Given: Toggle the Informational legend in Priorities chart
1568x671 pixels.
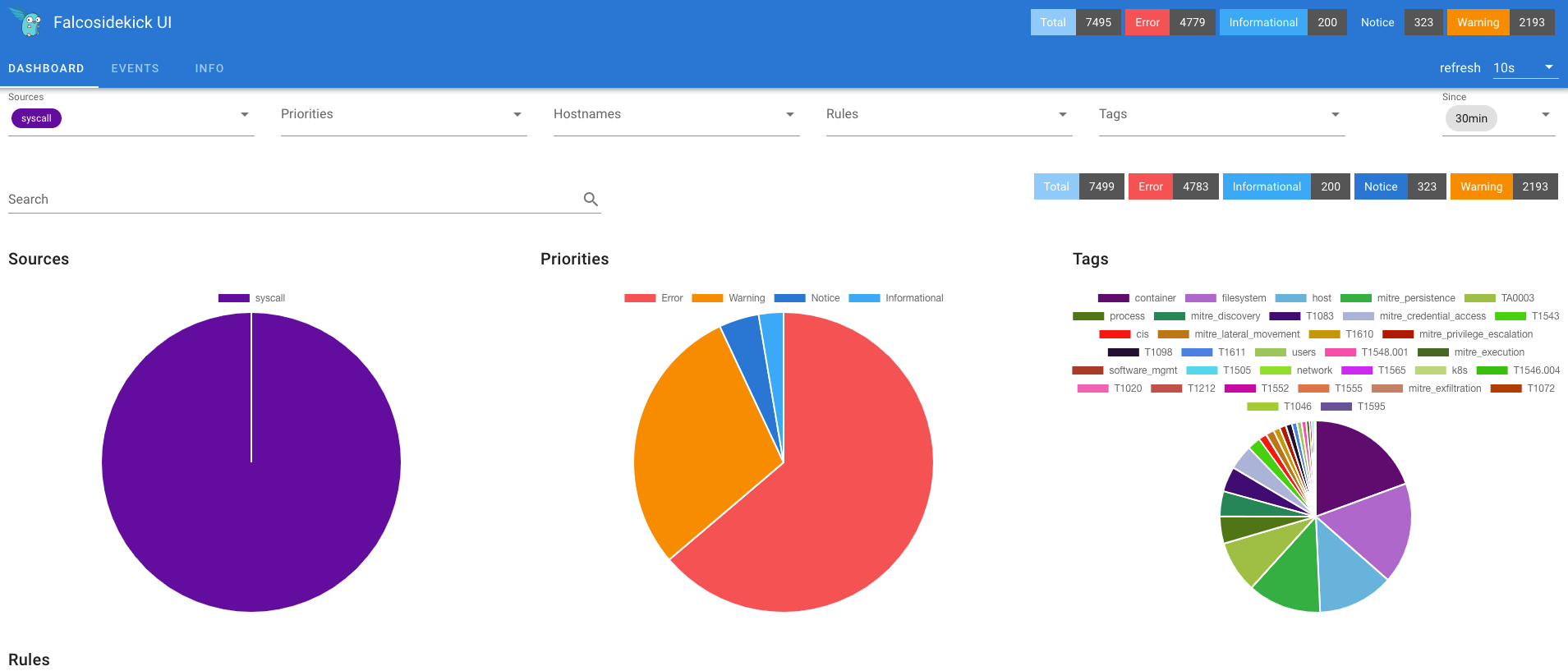Looking at the screenshot, I should pyautogui.click(x=896, y=298).
